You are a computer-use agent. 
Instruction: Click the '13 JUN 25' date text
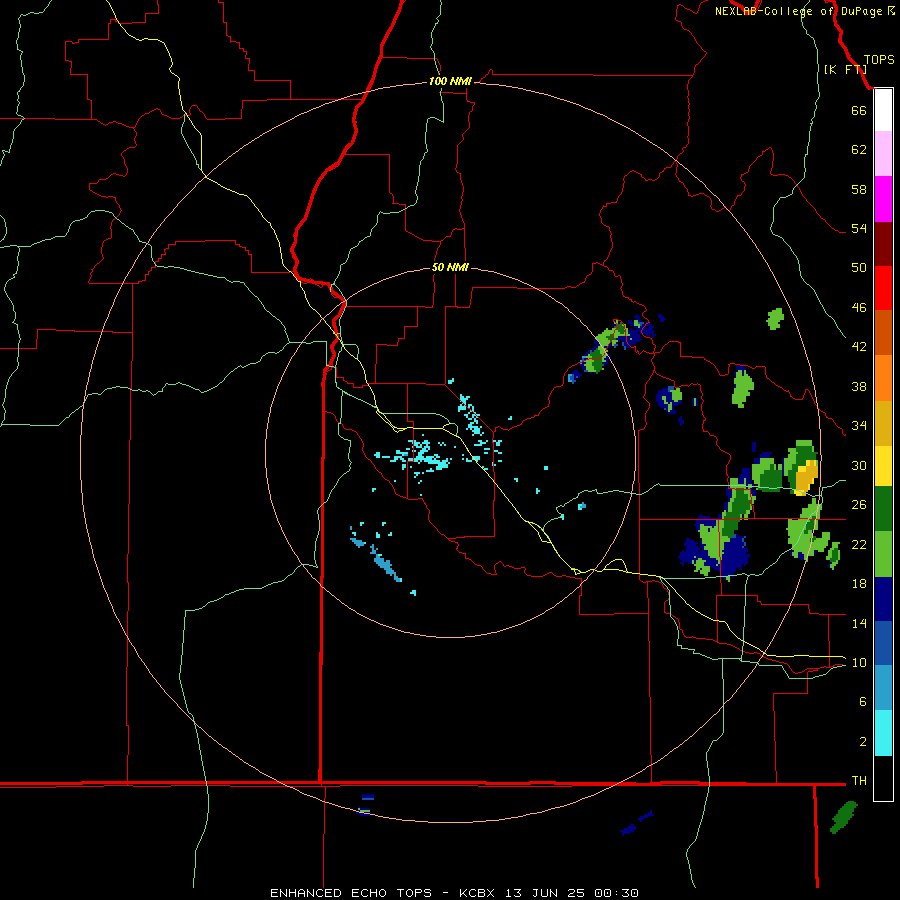(545, 893)
